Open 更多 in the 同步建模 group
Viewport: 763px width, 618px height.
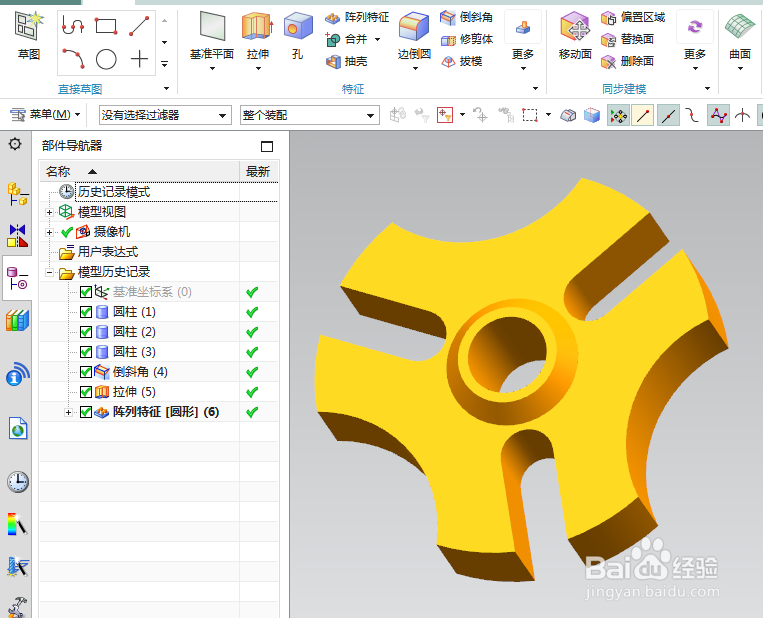[695, 41]
